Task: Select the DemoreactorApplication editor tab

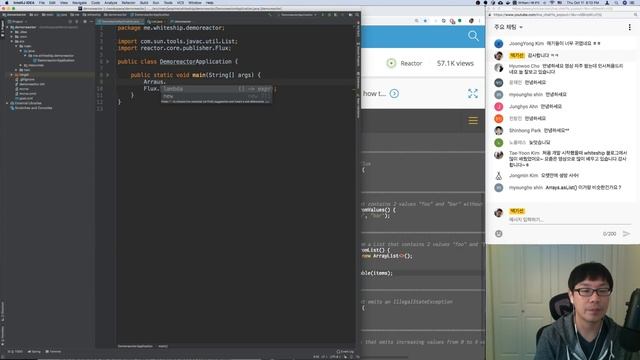Action: point(119,21)
